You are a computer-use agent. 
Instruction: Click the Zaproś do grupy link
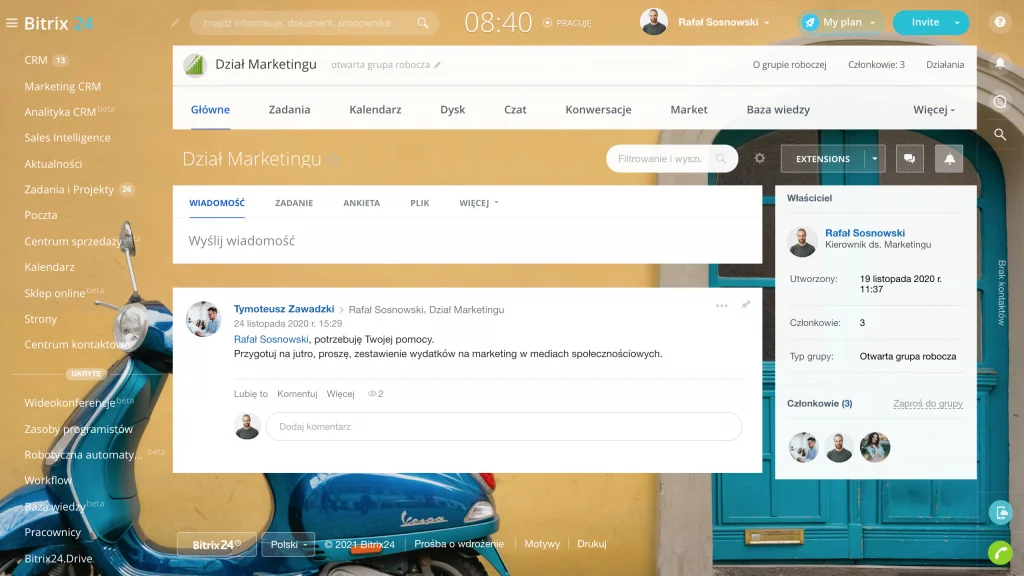coord(927,403)
